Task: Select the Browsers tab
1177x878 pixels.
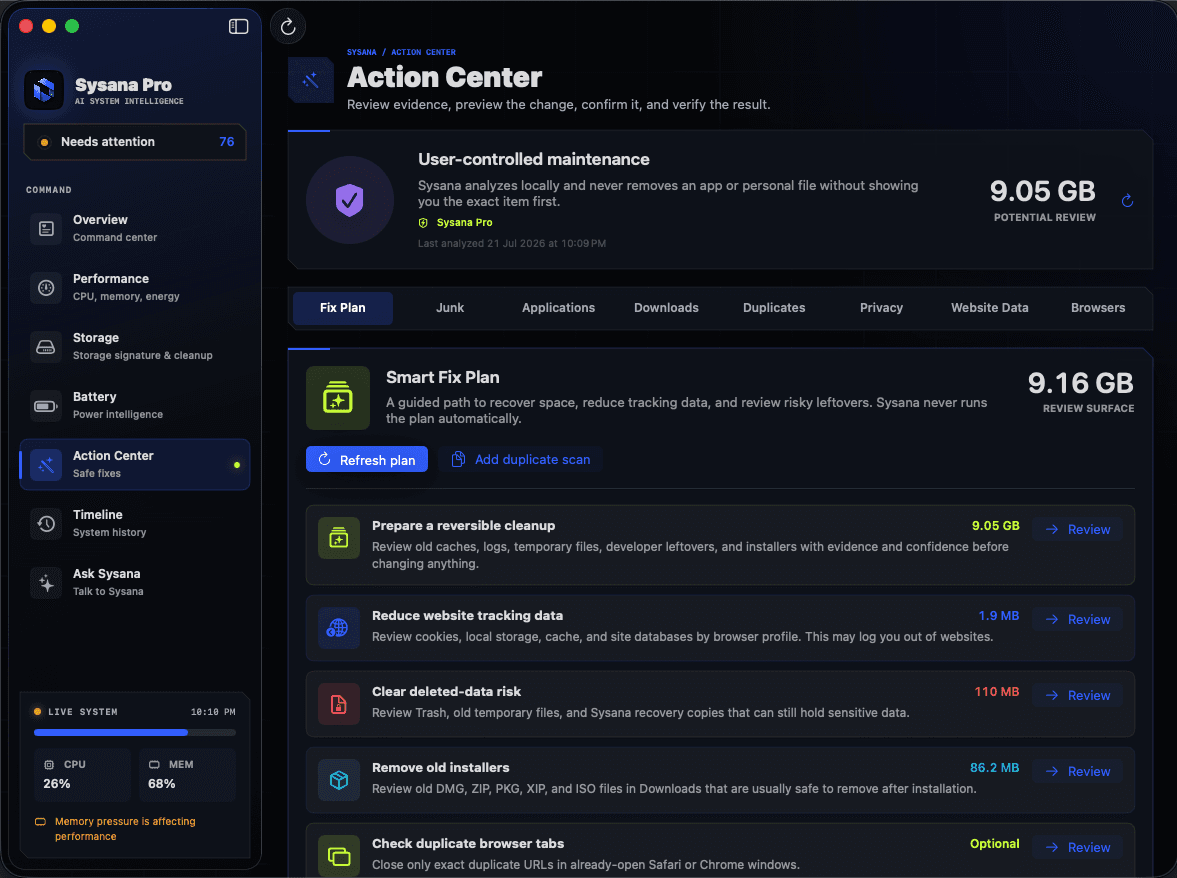Action: [1097, 308]
